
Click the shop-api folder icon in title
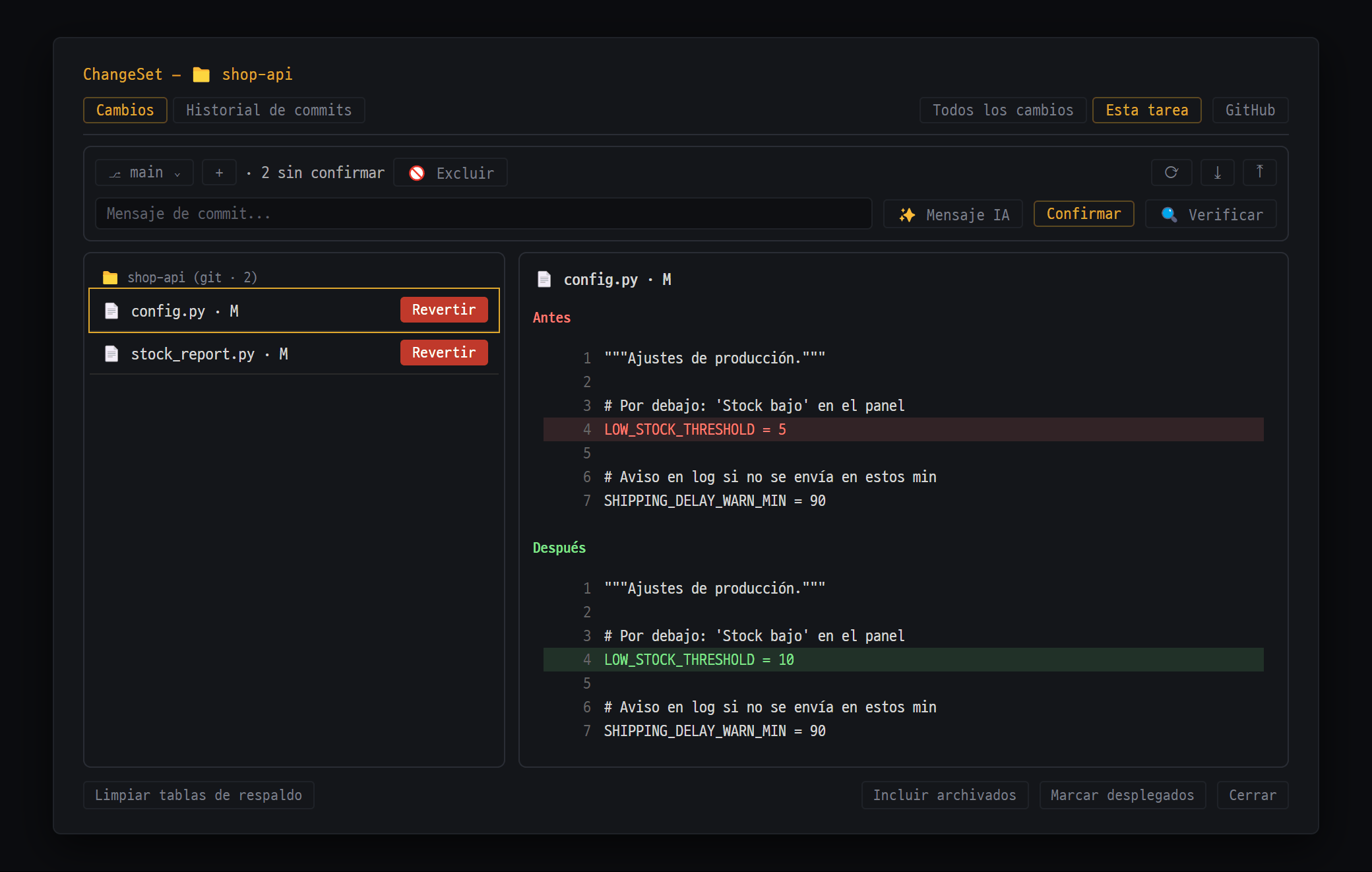point(201,75)
